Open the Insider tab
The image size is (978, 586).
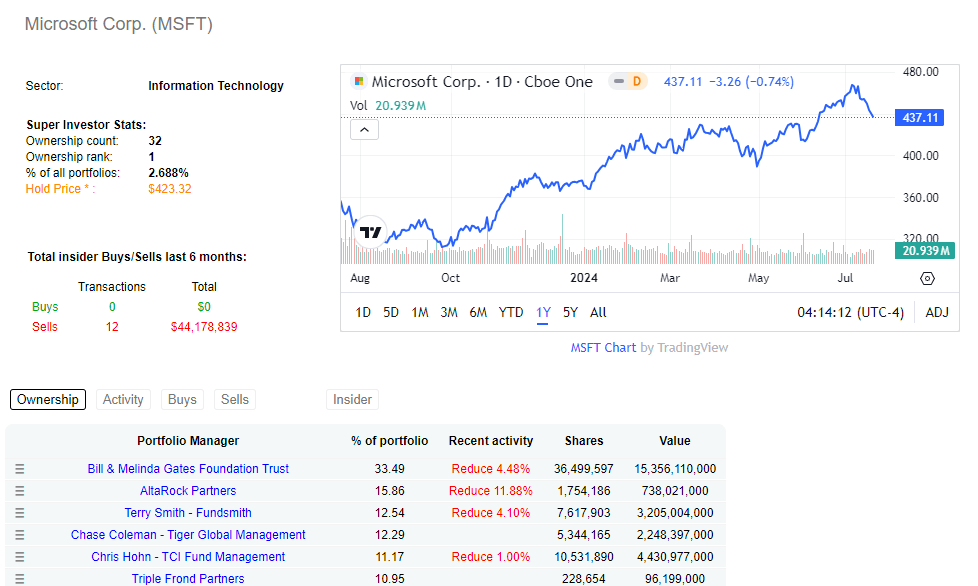click(352, 400)
